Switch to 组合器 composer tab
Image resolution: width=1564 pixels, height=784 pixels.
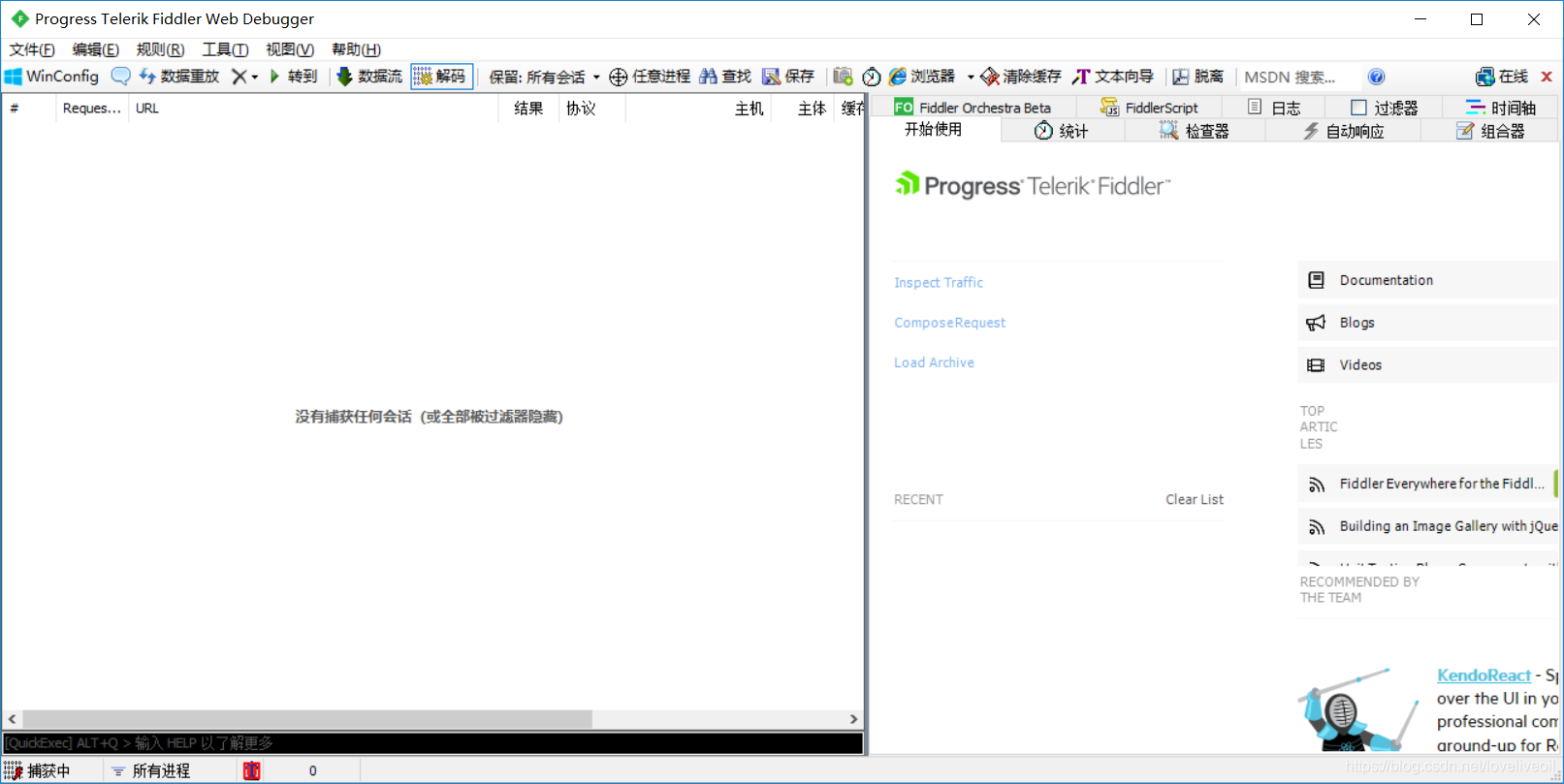pyautogui.click(x=1490, y=131)
